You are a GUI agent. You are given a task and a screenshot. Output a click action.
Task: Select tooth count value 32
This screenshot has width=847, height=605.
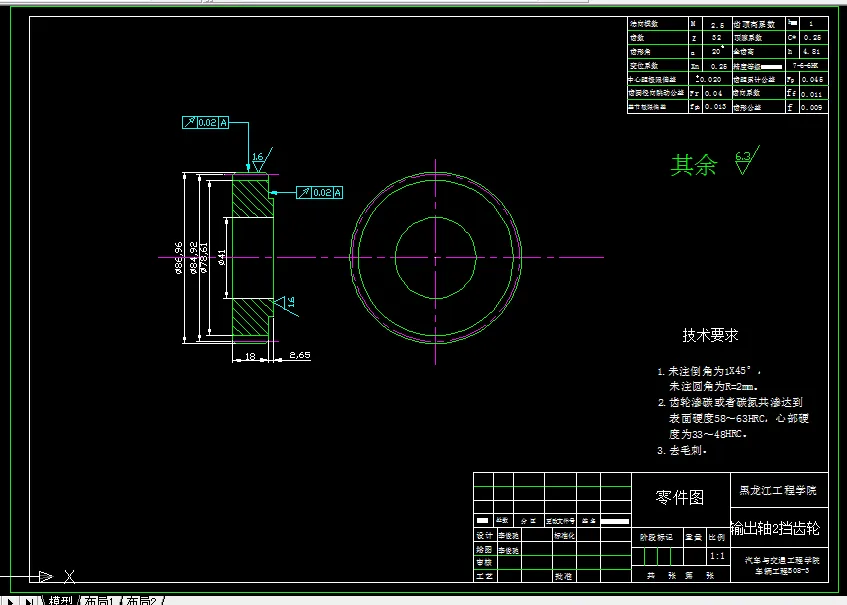pos(716,38)
